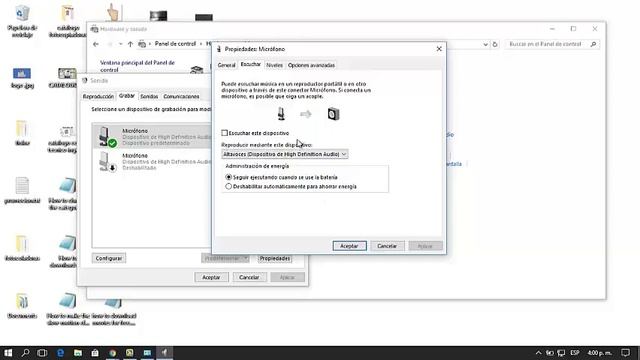This screenshot has height=360, width=640.
Task: Open Sonidos tab in Sonido window
Action: click(x=149, y=97)
